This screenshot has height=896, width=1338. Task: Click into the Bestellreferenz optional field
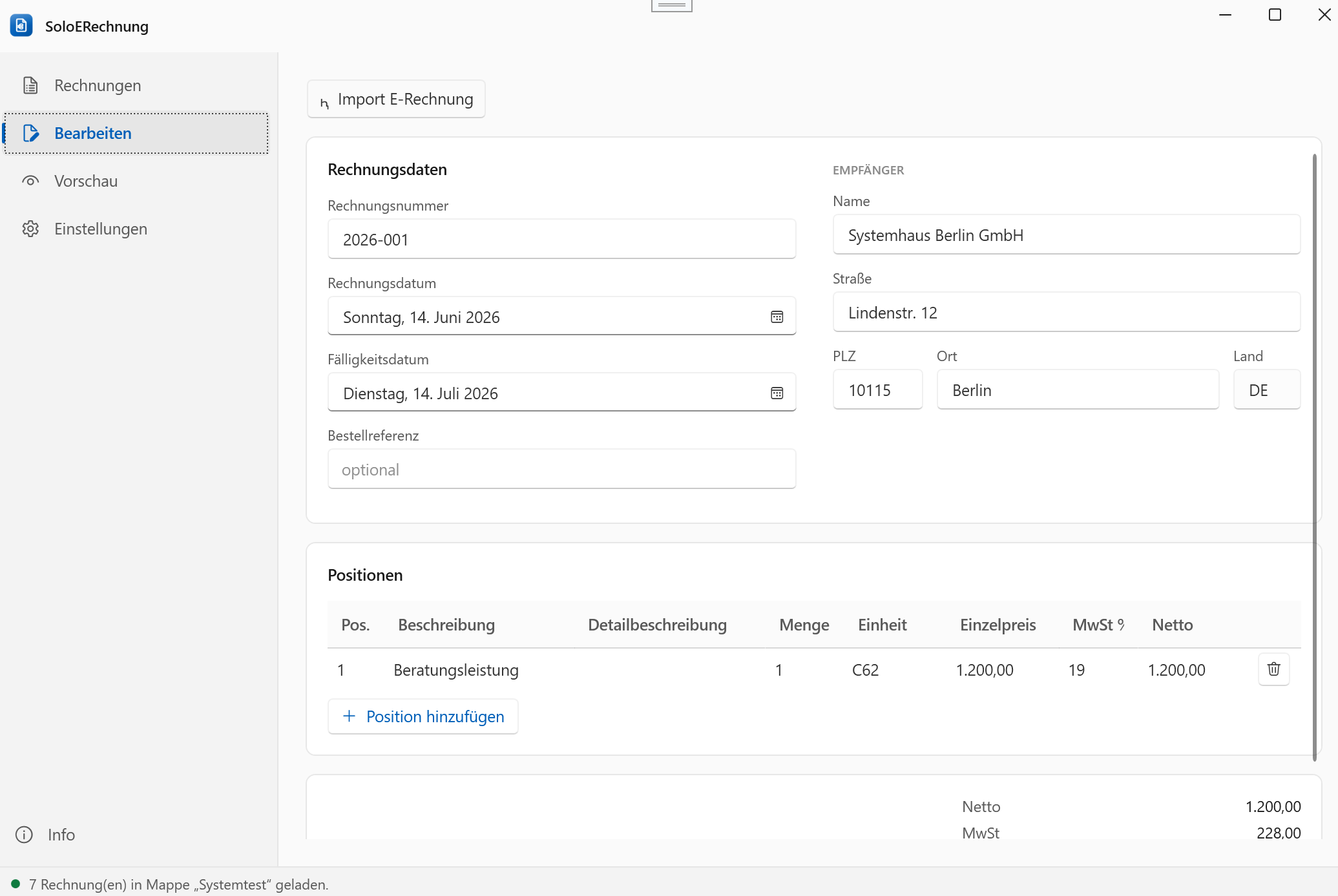561,469
